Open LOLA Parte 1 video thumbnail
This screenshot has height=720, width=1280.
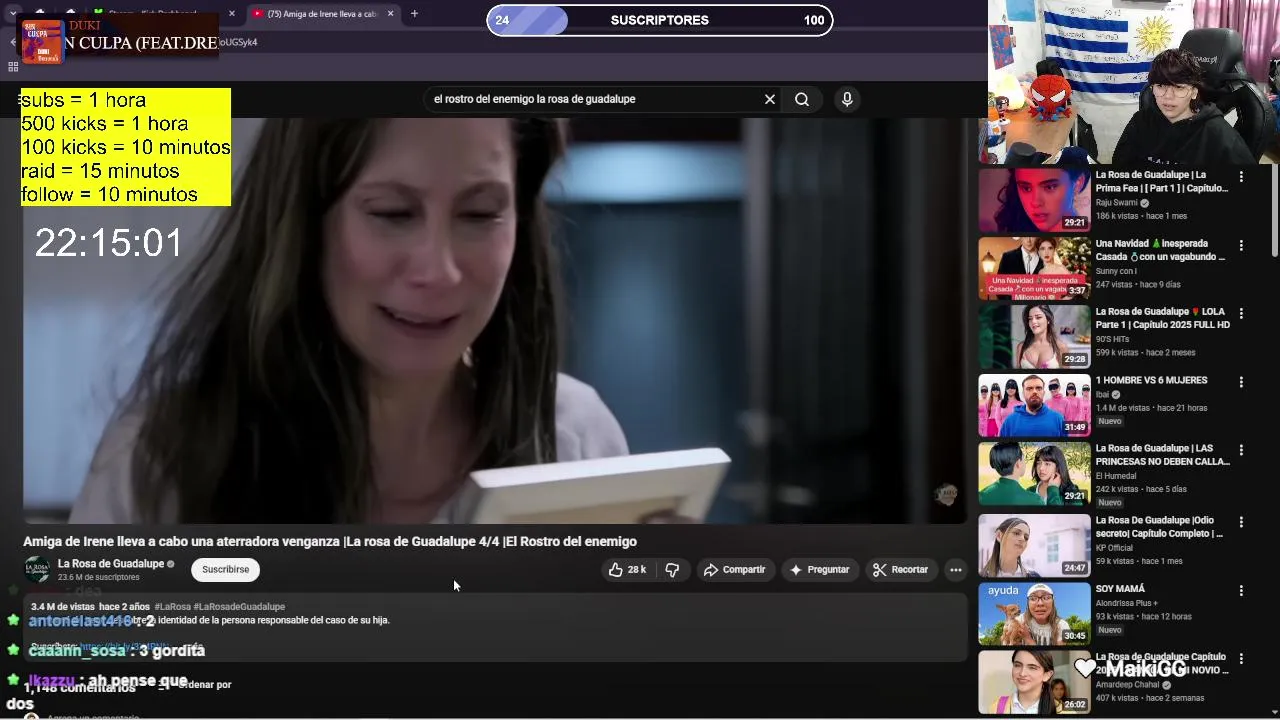point(1034,337)
